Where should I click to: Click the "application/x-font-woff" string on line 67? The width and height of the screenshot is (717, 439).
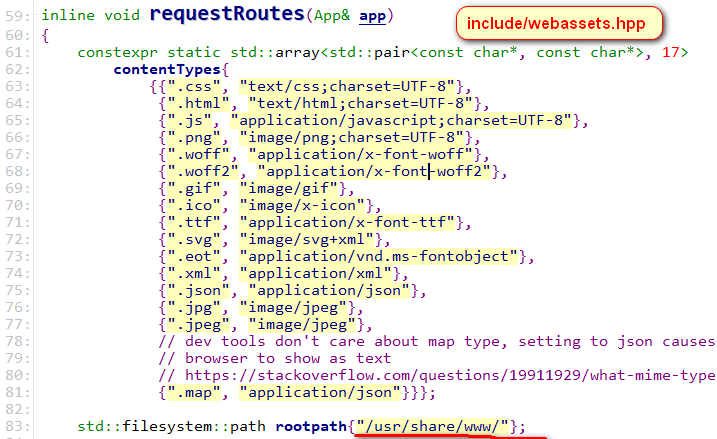[x=361, y=155]
